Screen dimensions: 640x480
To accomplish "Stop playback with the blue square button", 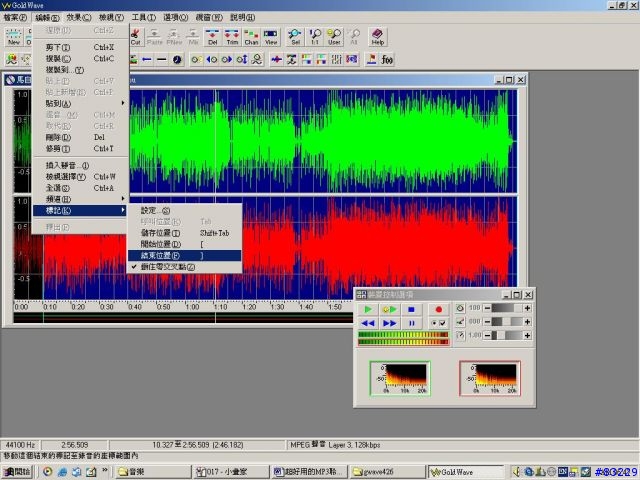I will (411, 309).
